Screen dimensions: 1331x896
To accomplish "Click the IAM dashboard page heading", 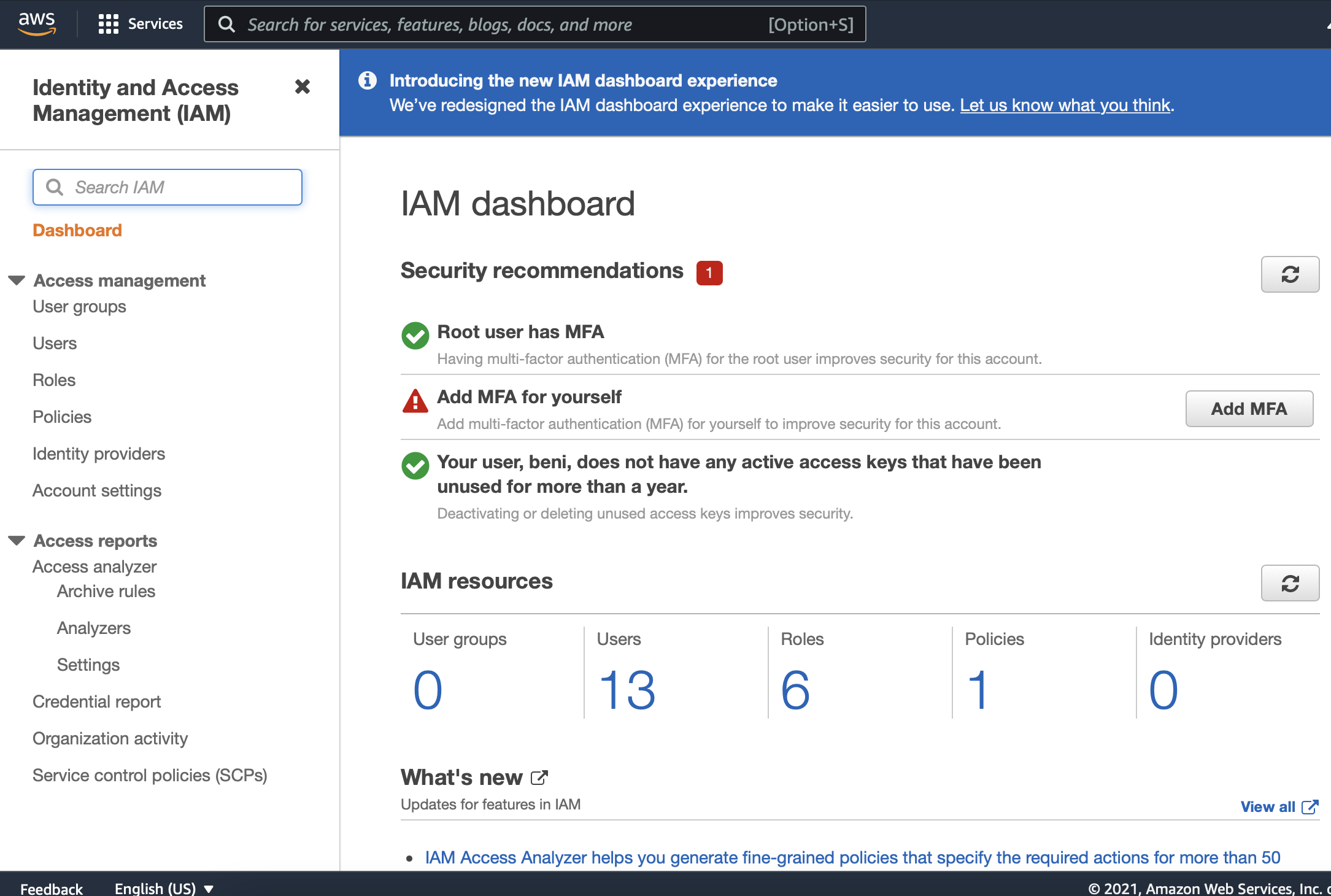I will [518, 203].
